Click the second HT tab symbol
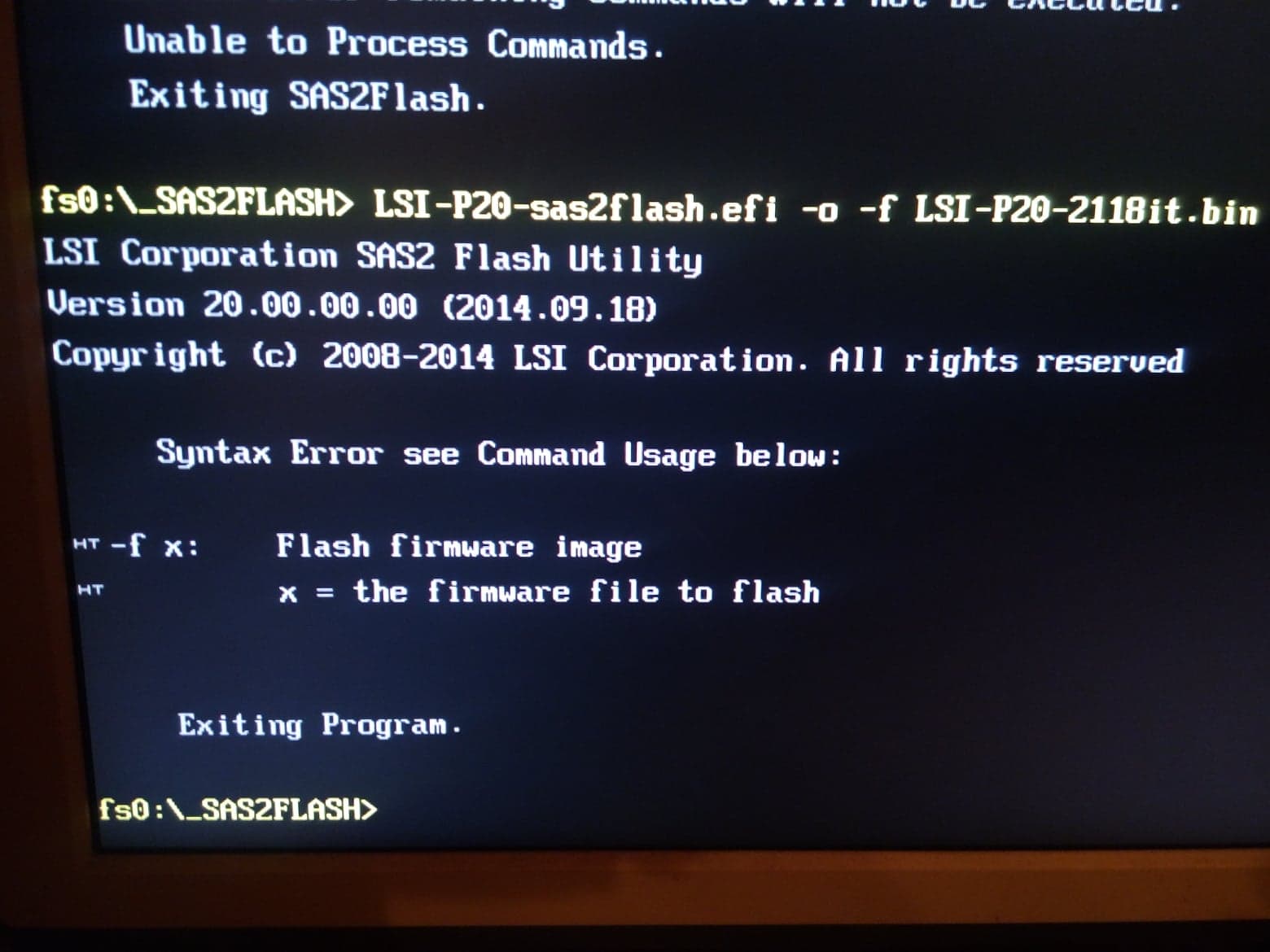The image size is (1270, 952). tap(90, 589)
